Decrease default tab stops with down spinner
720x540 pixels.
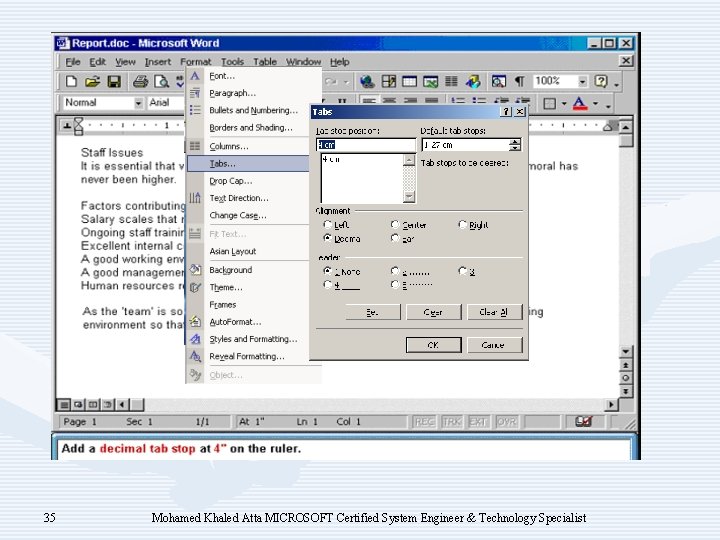point(515,148)
